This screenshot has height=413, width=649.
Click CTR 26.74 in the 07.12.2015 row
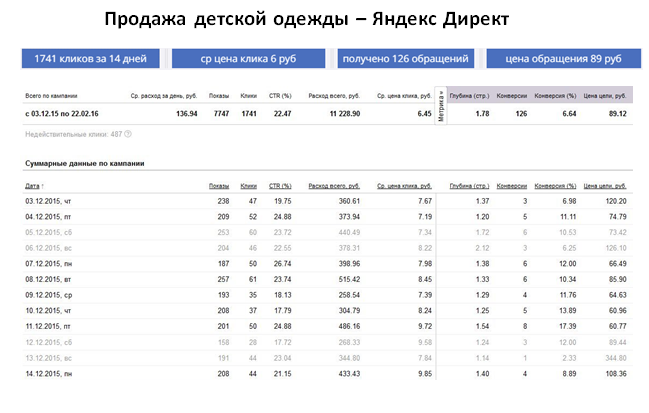282,264
